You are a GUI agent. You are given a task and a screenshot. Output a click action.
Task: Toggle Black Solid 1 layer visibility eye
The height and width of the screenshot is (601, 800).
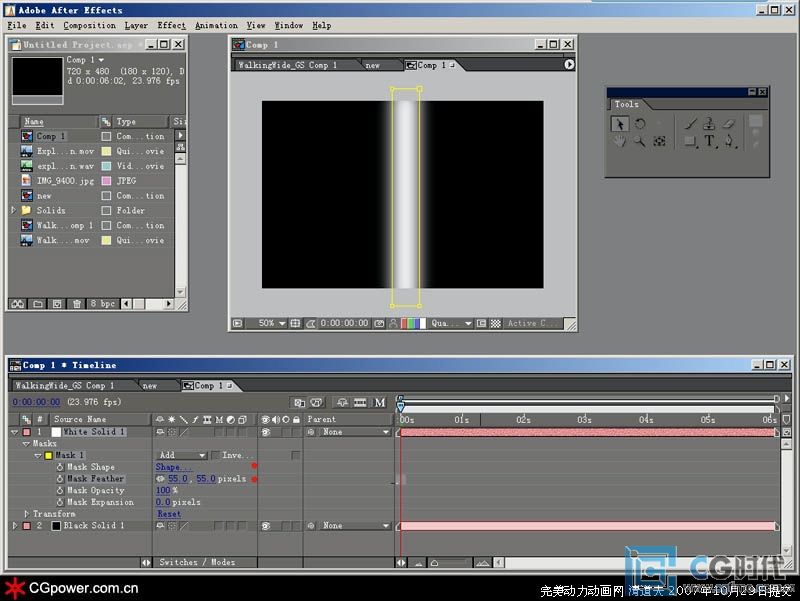point(266,525)
